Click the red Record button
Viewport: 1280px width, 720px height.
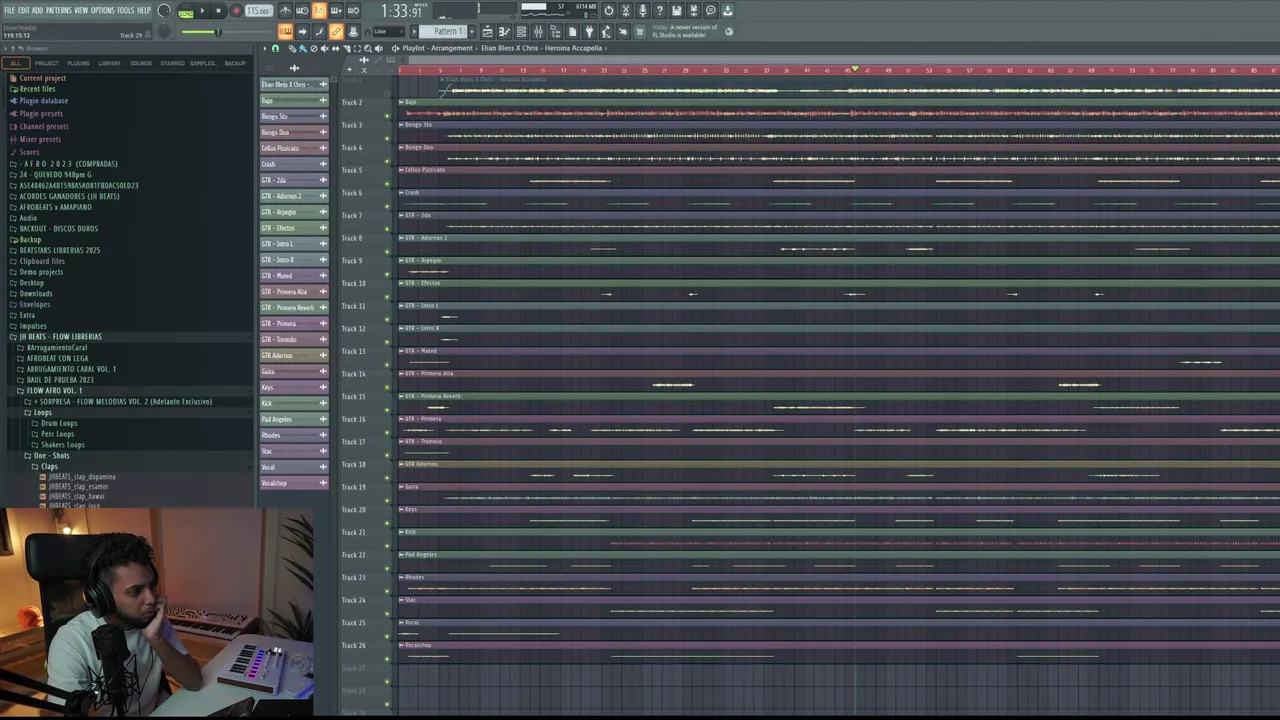click(236, 11)
